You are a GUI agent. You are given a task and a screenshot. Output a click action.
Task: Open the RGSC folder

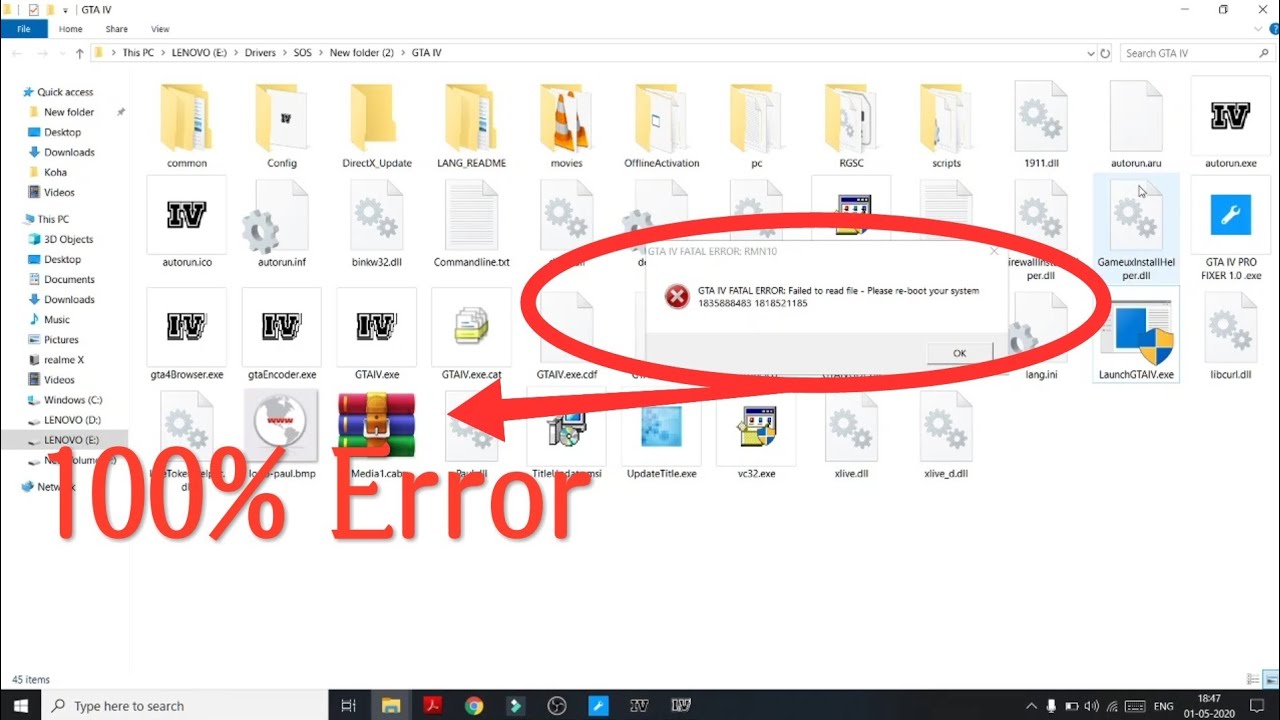(x=851, y=125)
